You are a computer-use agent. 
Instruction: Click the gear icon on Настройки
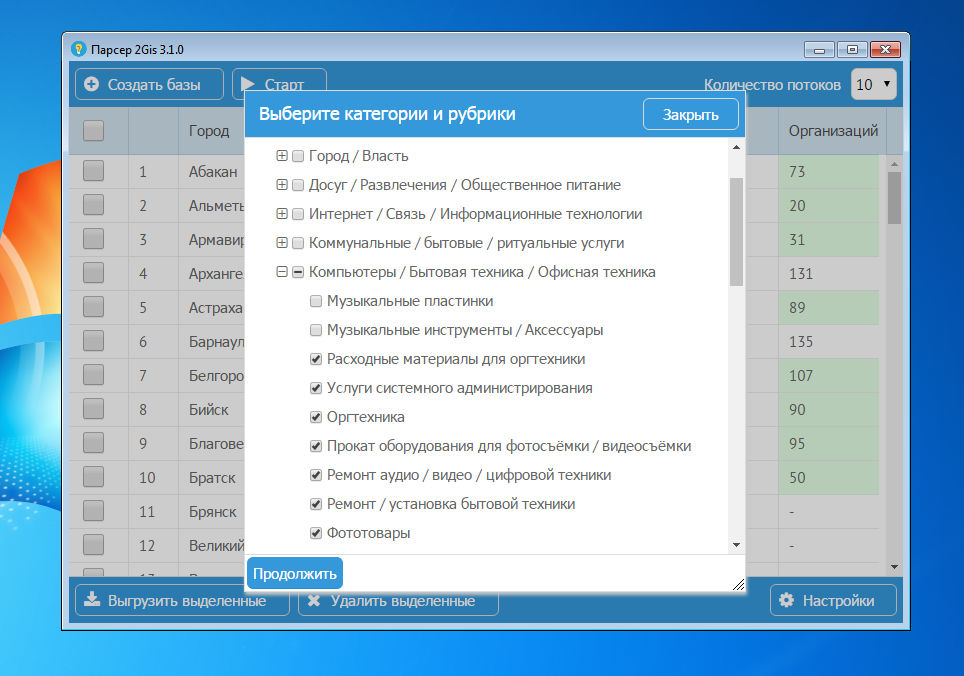[x=786, y=601]
